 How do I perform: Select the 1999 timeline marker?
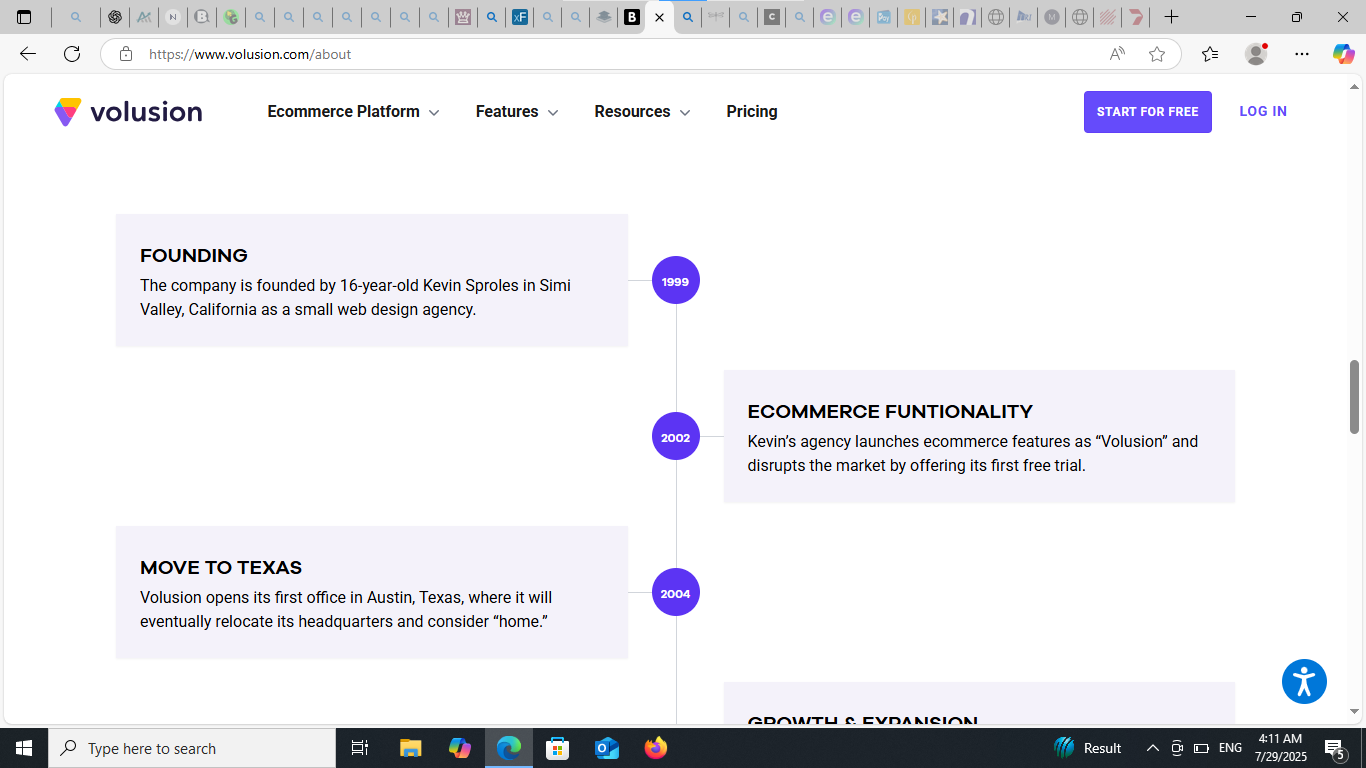[x=676, y=281]
